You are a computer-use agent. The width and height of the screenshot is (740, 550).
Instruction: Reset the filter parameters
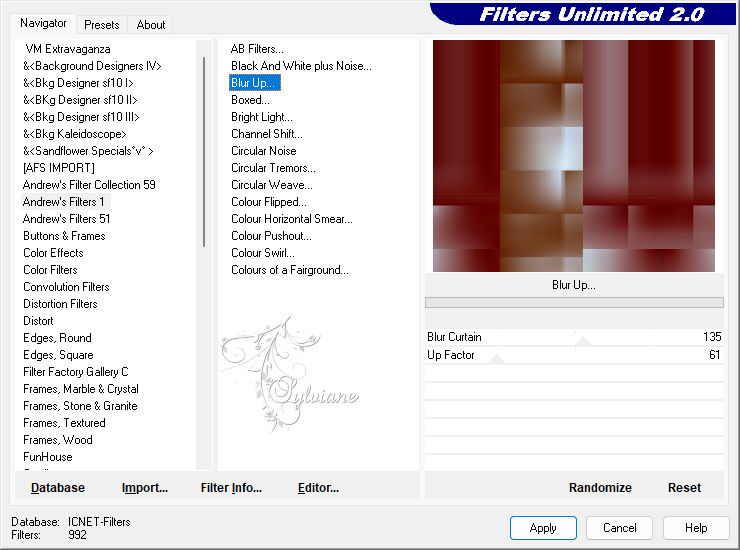tap(684, 488)
